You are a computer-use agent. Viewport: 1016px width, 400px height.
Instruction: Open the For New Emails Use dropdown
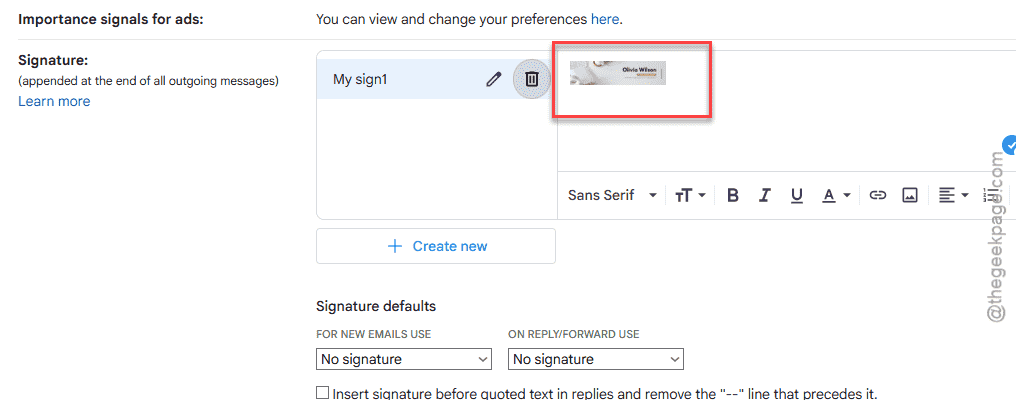(x=404, y=359)
